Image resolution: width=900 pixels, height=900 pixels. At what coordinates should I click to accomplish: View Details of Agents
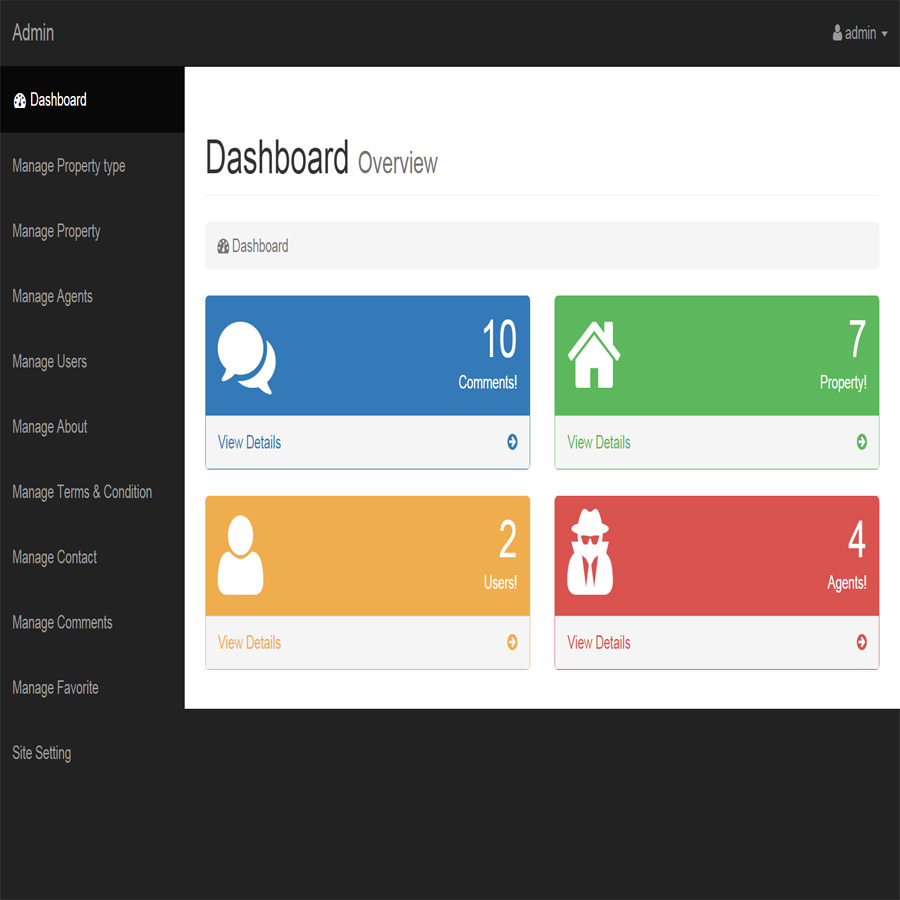[x=599, y=642]
